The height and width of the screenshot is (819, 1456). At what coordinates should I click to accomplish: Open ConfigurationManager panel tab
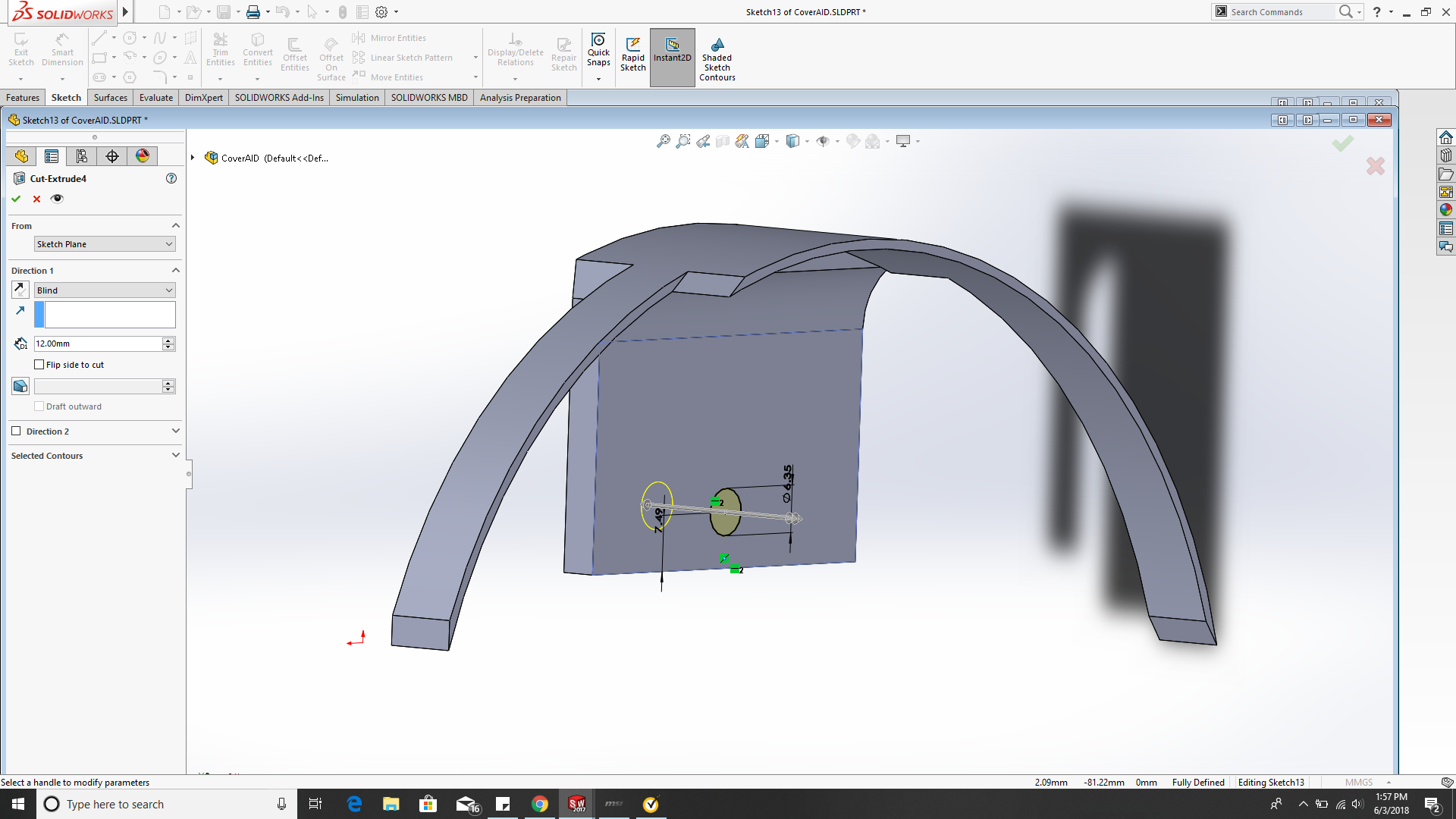(82, 156)
